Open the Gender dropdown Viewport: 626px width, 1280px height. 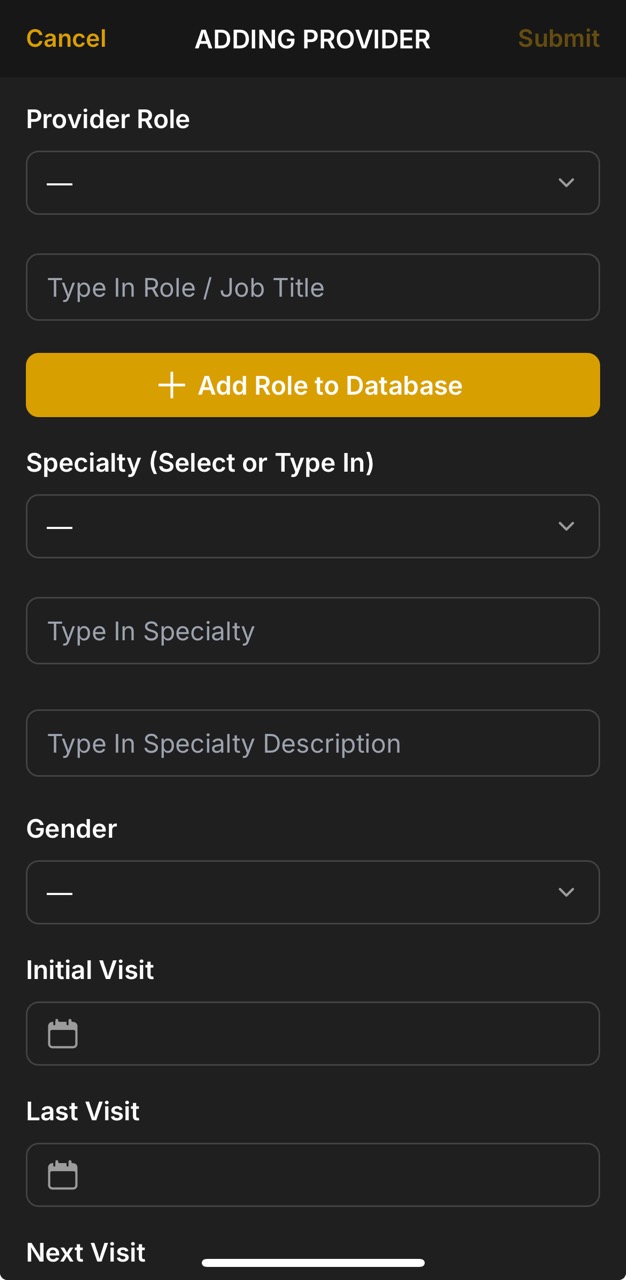(313, 892)
